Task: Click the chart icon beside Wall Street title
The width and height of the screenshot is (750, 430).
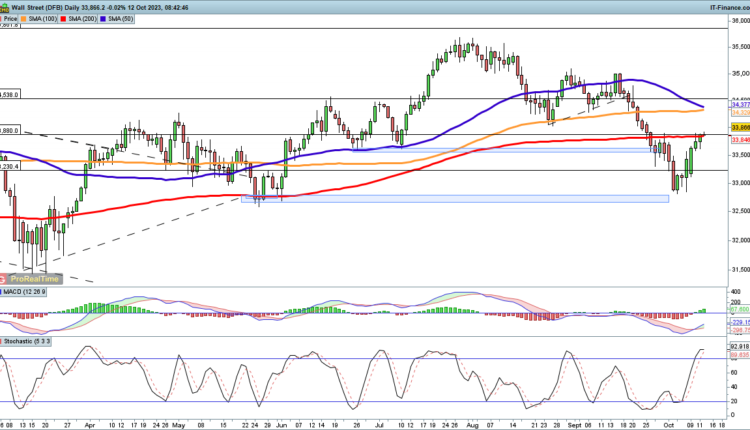Action: (6, 5)
